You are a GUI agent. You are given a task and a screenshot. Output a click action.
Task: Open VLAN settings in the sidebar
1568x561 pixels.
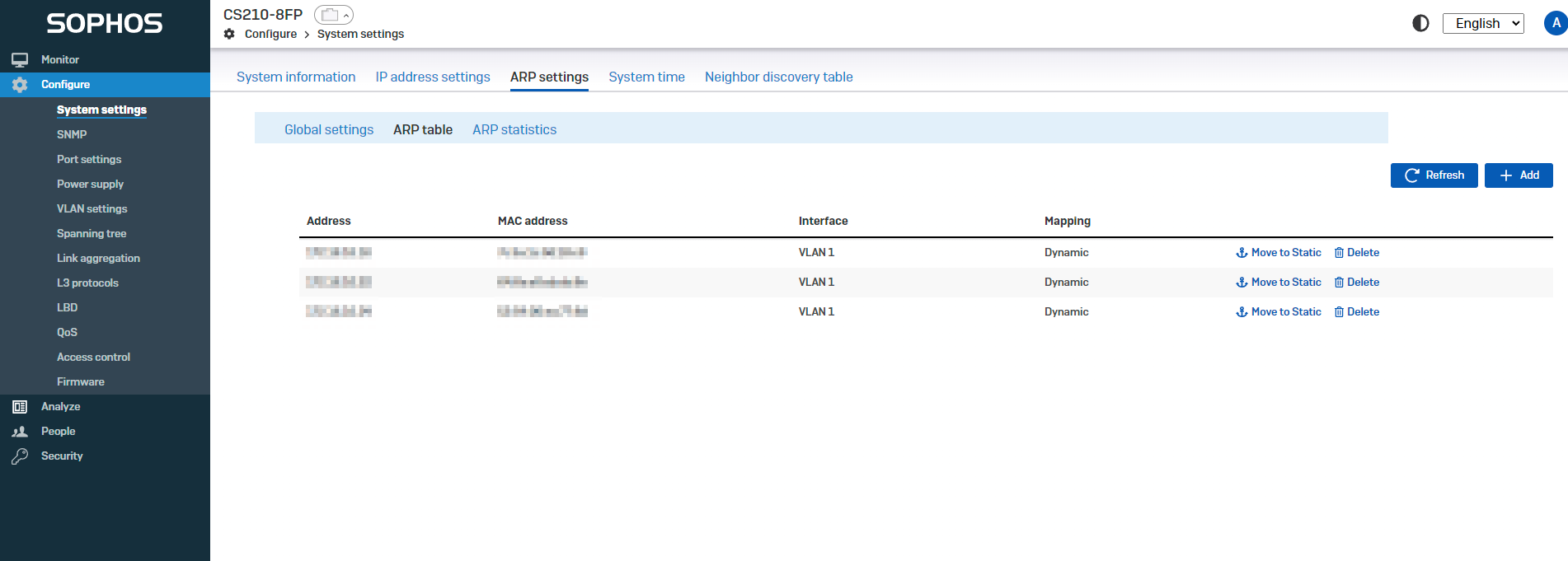coord(92,209)
